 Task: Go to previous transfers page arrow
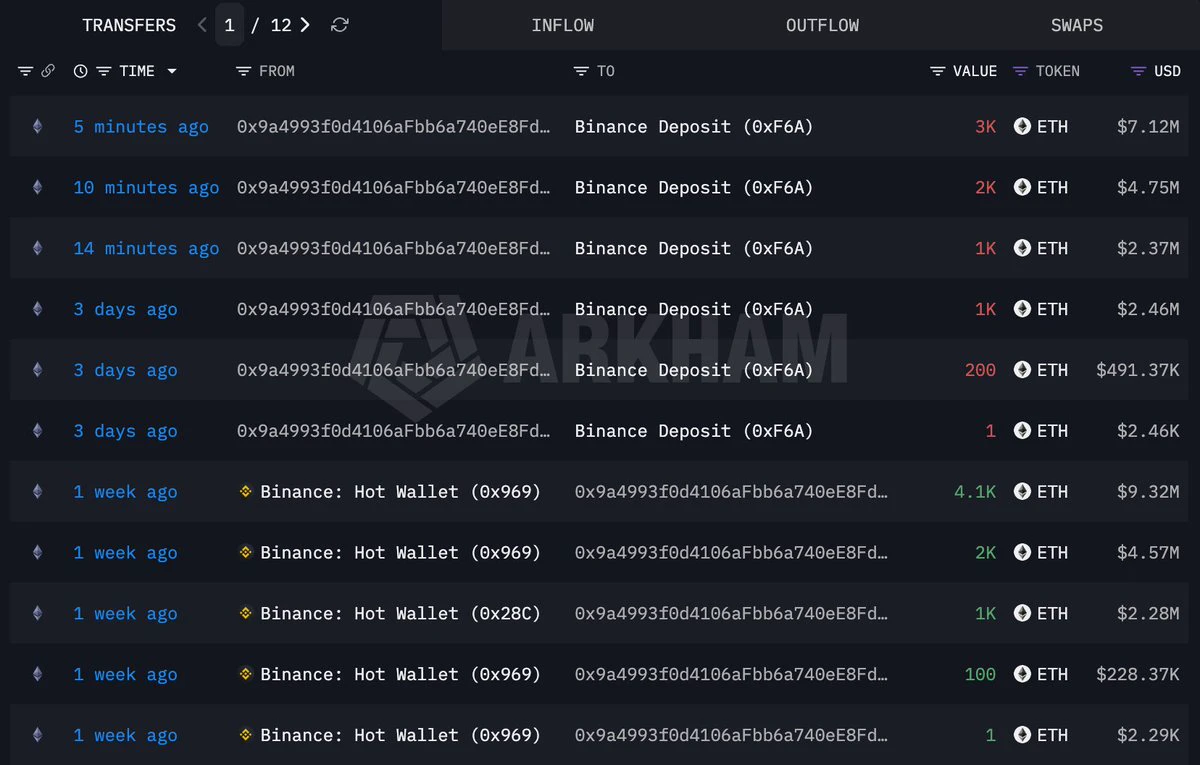click(203, 25)
